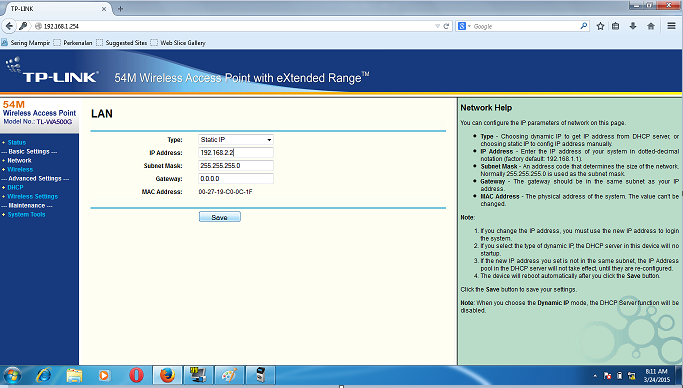Click the reload page icon
Image resolution: width=683 pixels, height=388 pixels.
(446, 26)
